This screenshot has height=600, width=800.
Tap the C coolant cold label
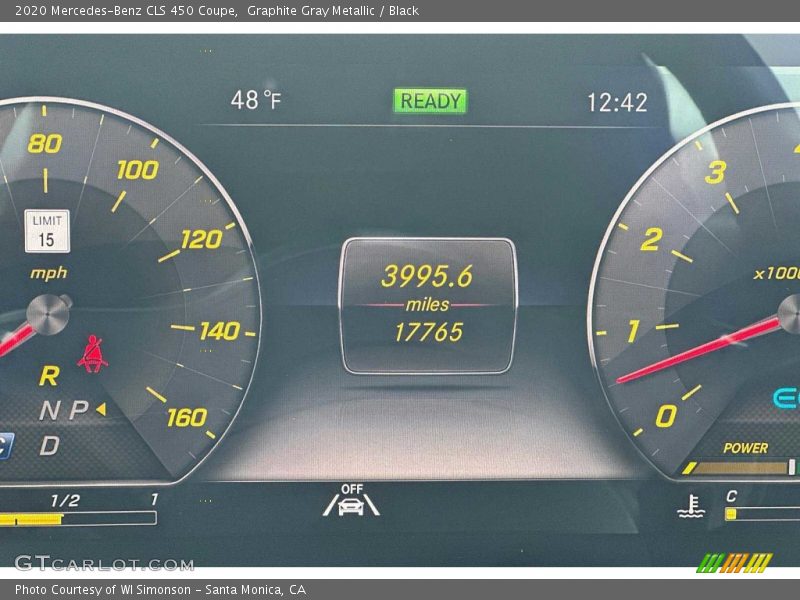731,496
